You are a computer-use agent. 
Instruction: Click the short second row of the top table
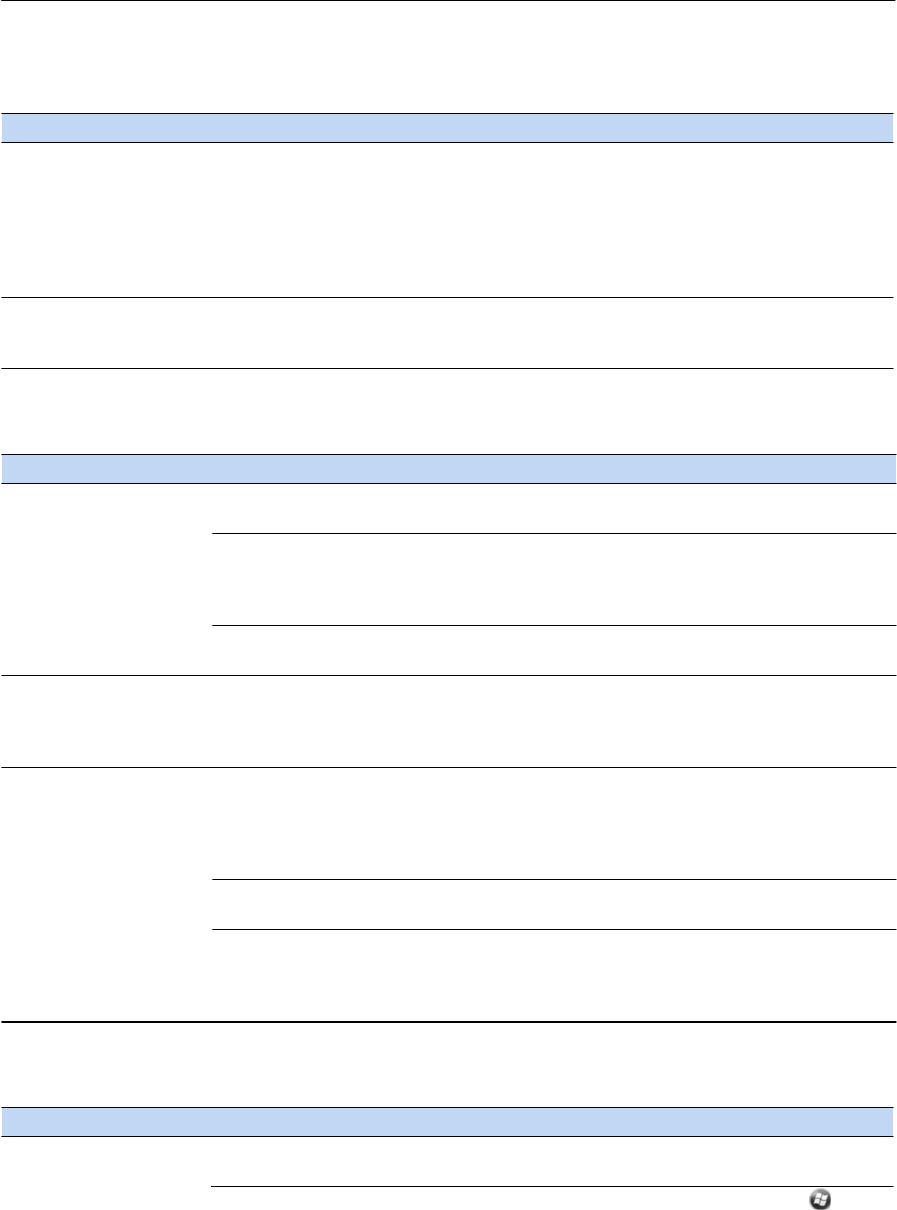click(447, 333)
